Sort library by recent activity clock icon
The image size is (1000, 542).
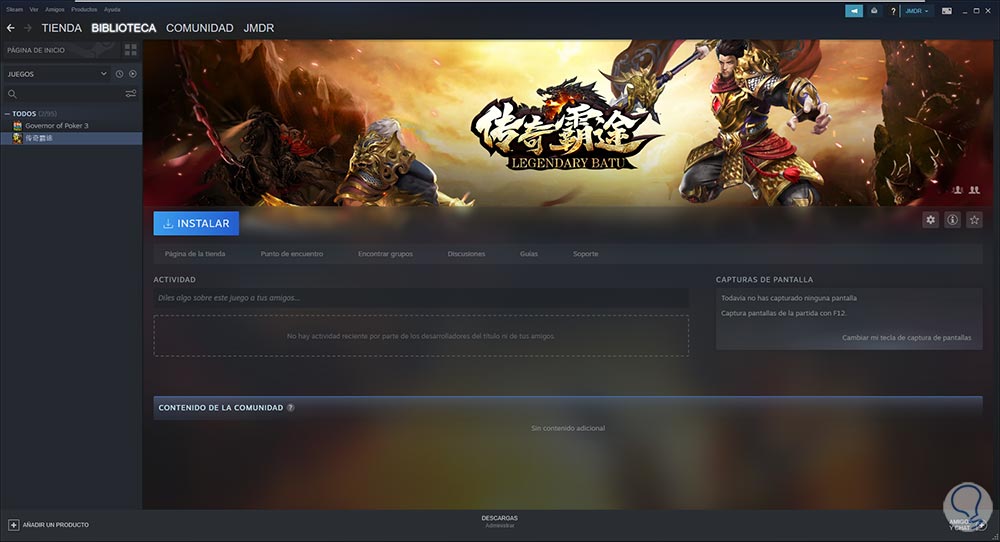click(x=119, y=74)
